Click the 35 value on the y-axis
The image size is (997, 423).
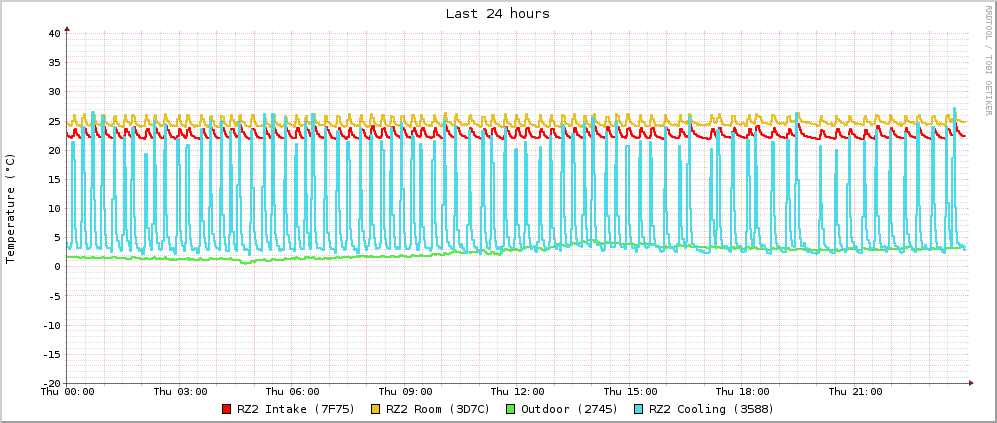[x=54, y=62]
